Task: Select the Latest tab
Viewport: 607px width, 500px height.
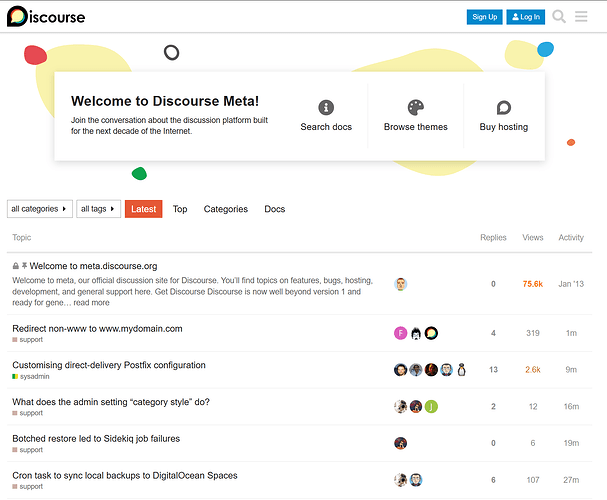Action: click(143, 209)
